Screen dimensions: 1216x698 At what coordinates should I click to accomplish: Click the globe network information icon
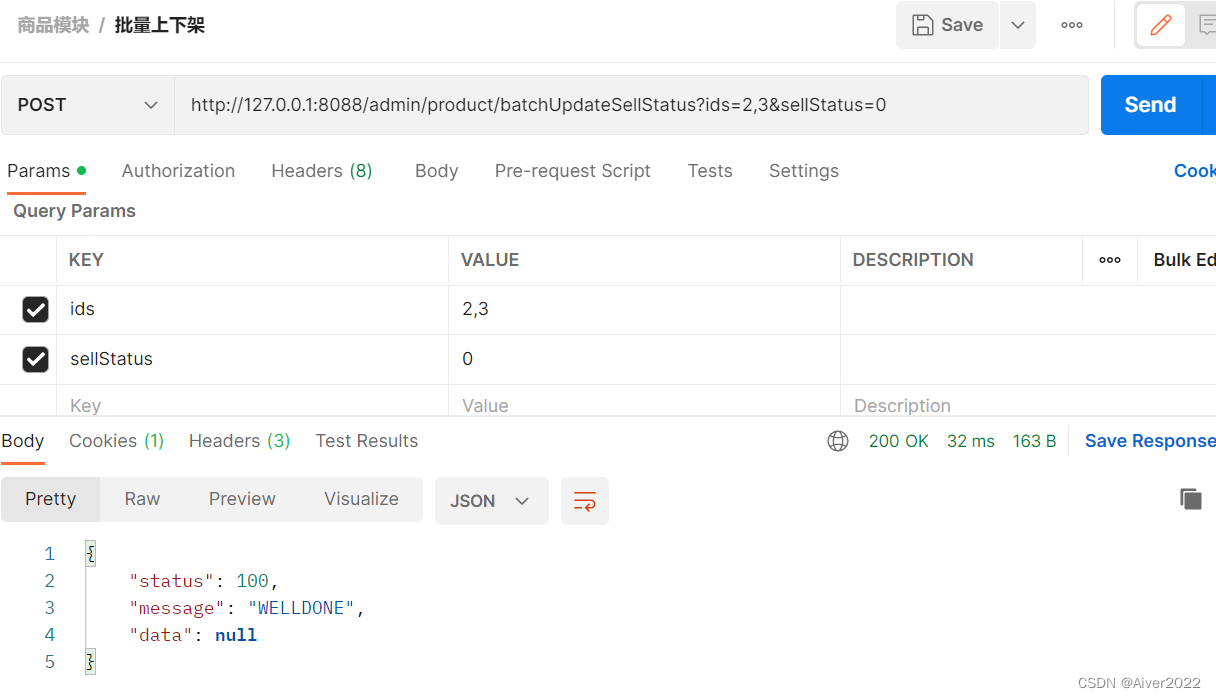click(x=838, y=441)
